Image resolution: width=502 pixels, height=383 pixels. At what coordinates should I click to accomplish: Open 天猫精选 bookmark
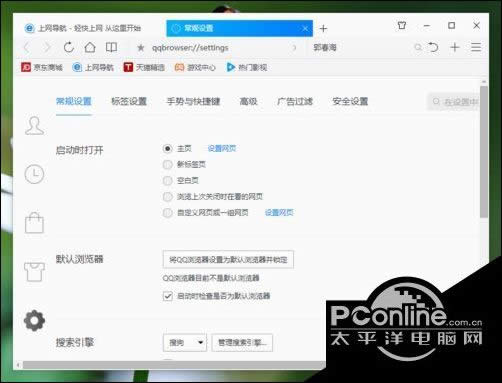[x=144, y=68]
